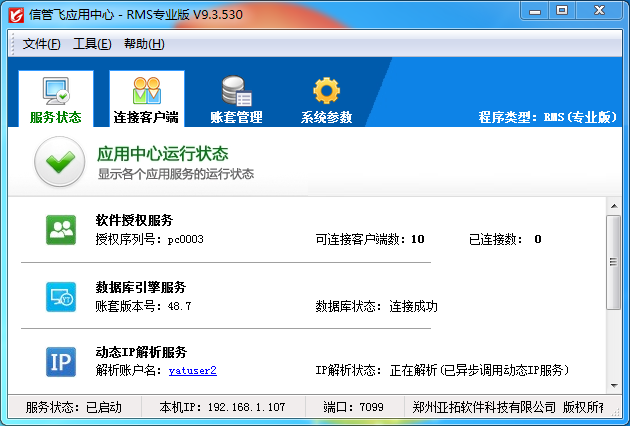Open the 文件(F) menu
This screenshot has width=630, height=426.
tap(41, 44)
